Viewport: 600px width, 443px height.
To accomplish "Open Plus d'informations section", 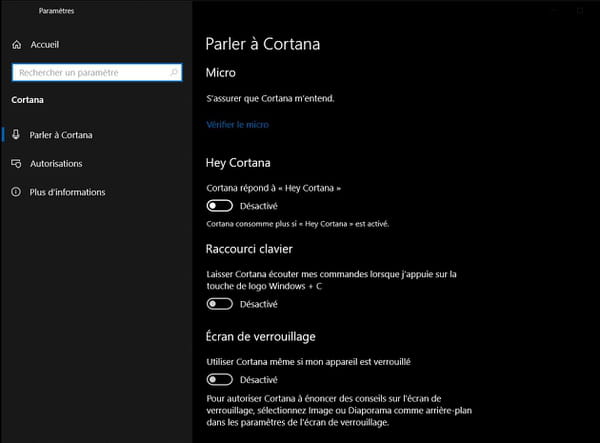I will [x=67, y=192].
